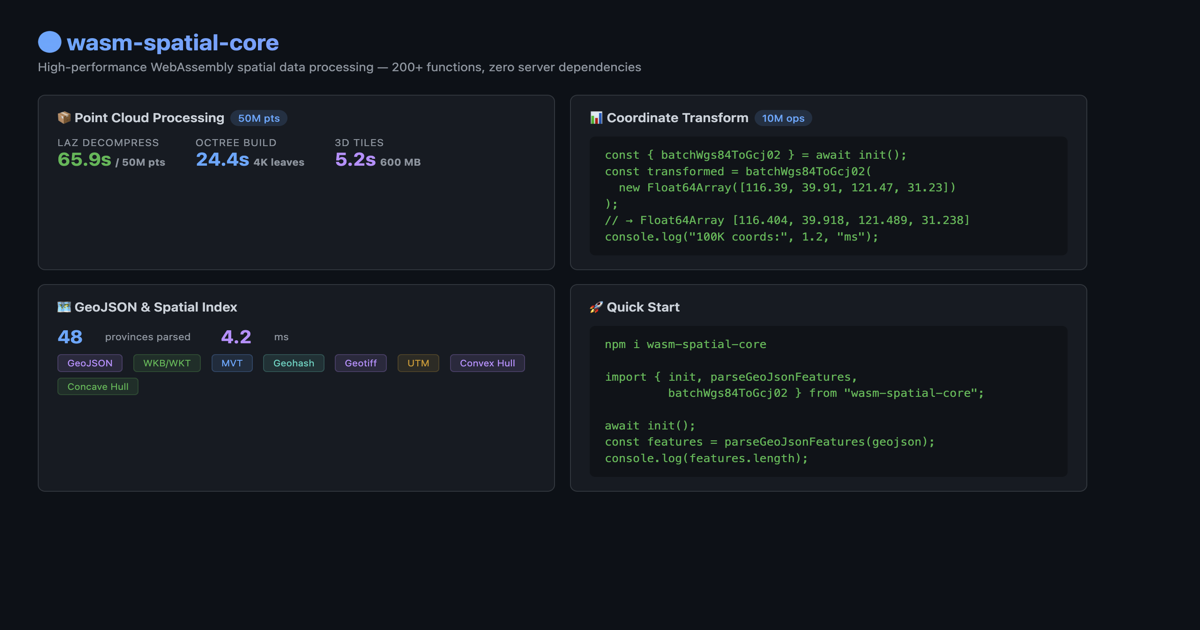Select the WKB/WKT tag
Image resolution: width=1200 pixels, height=630 pixels.
point(167,363)
